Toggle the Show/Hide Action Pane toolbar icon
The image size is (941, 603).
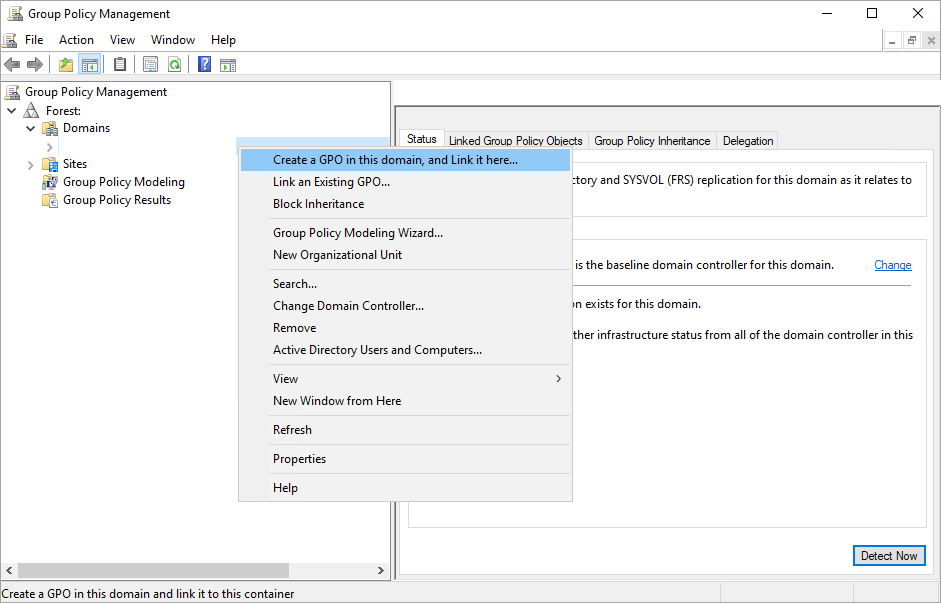pyautogui.click(x=228, y=65)
